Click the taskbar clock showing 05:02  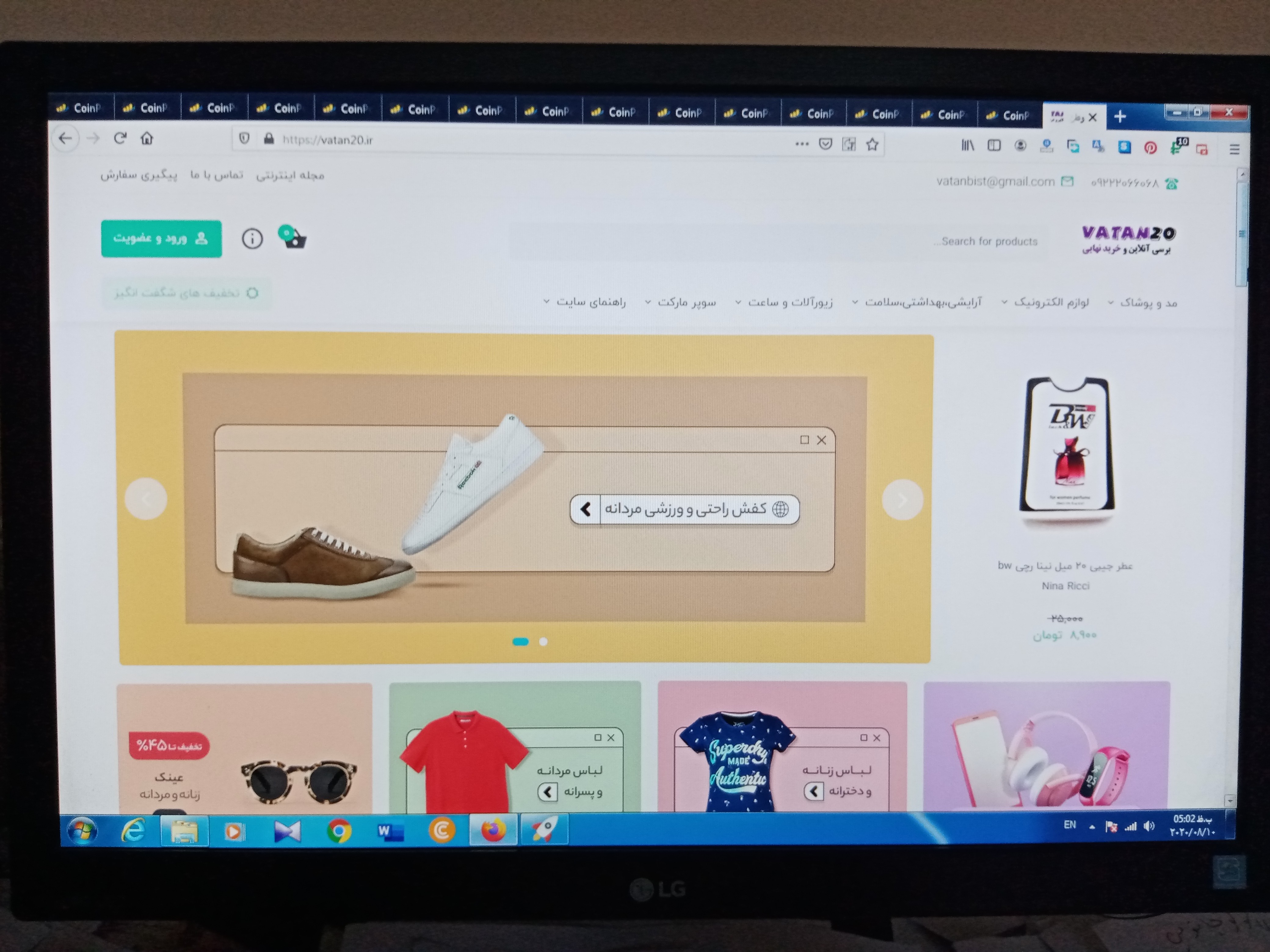1192,825
